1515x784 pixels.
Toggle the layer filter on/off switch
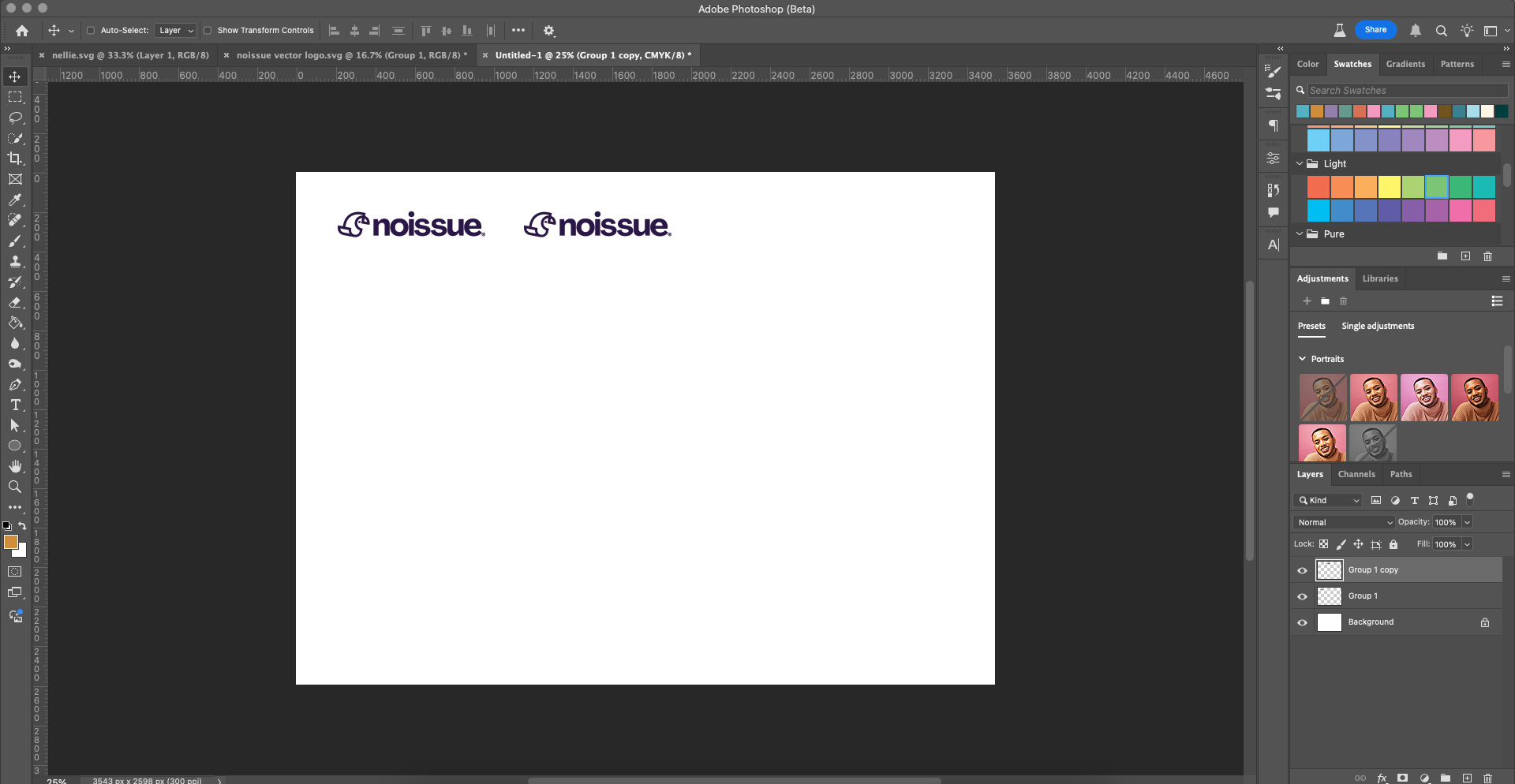(1470, 498)
